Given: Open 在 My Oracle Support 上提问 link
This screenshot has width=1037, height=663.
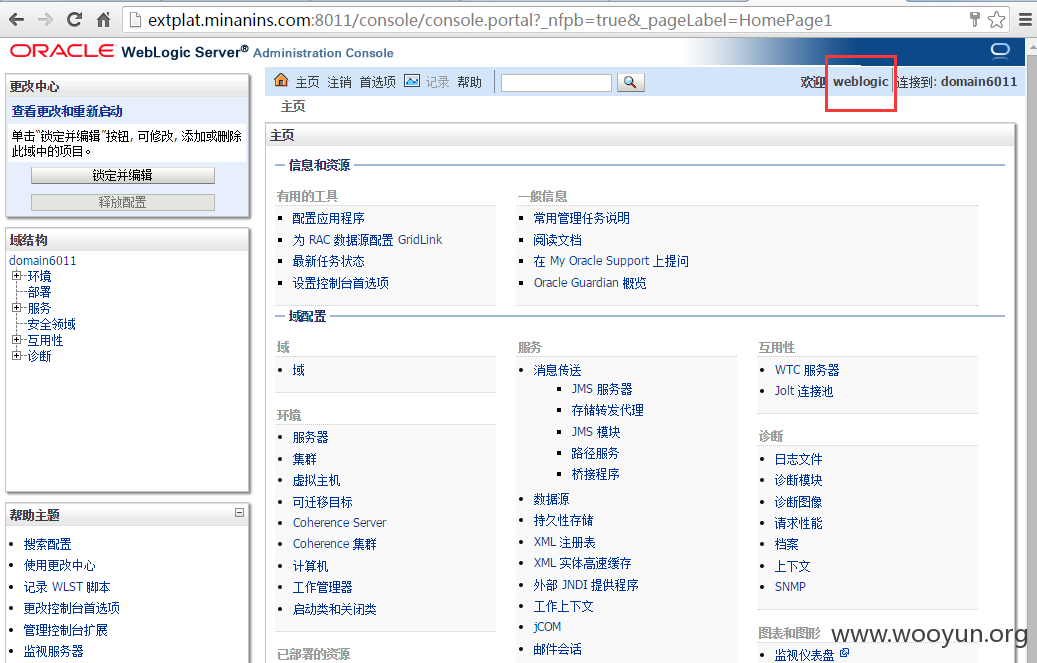Looking at the screenshot, I should point(611,261).
